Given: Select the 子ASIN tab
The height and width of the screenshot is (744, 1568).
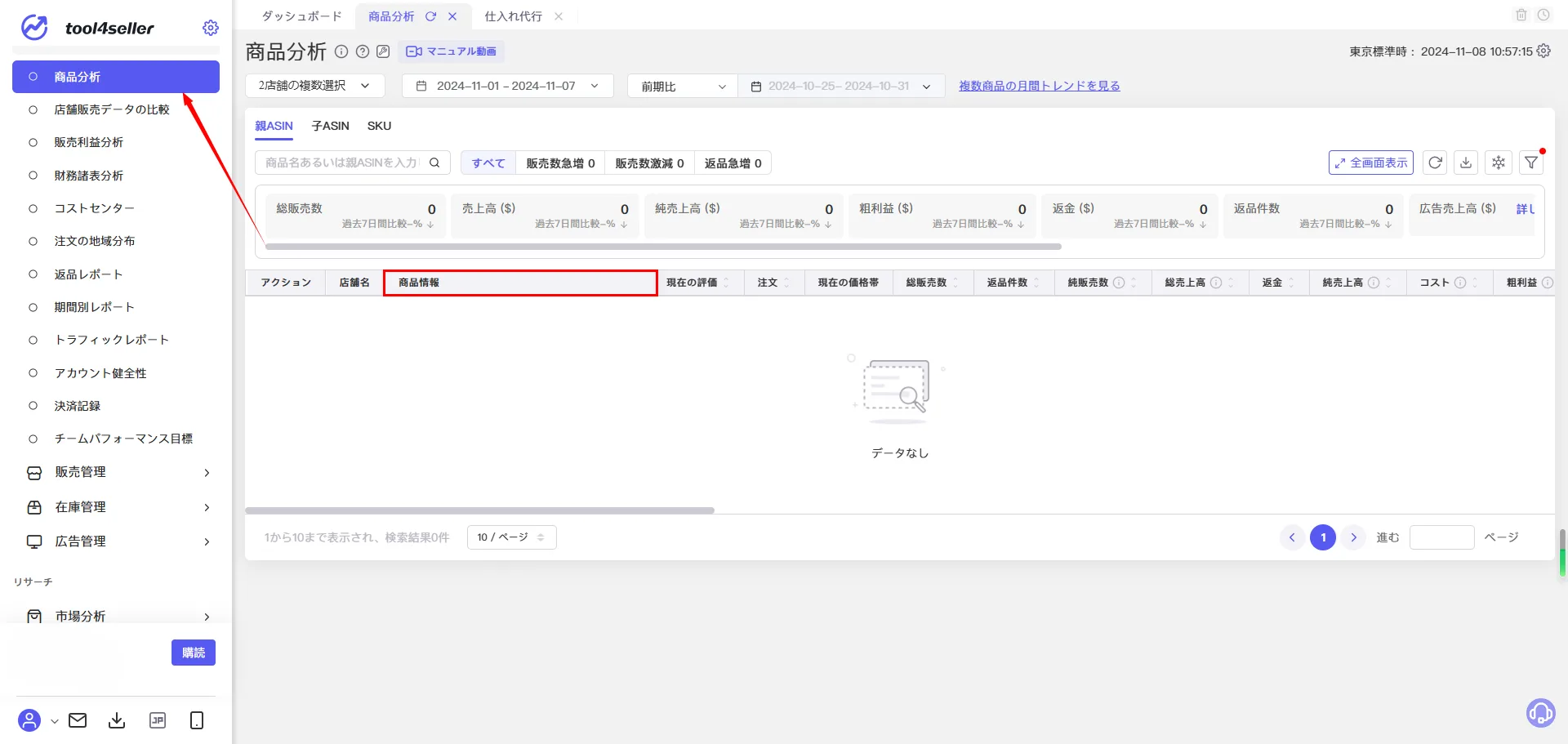Looking at the screenshot, I should (x=330, y=126).
